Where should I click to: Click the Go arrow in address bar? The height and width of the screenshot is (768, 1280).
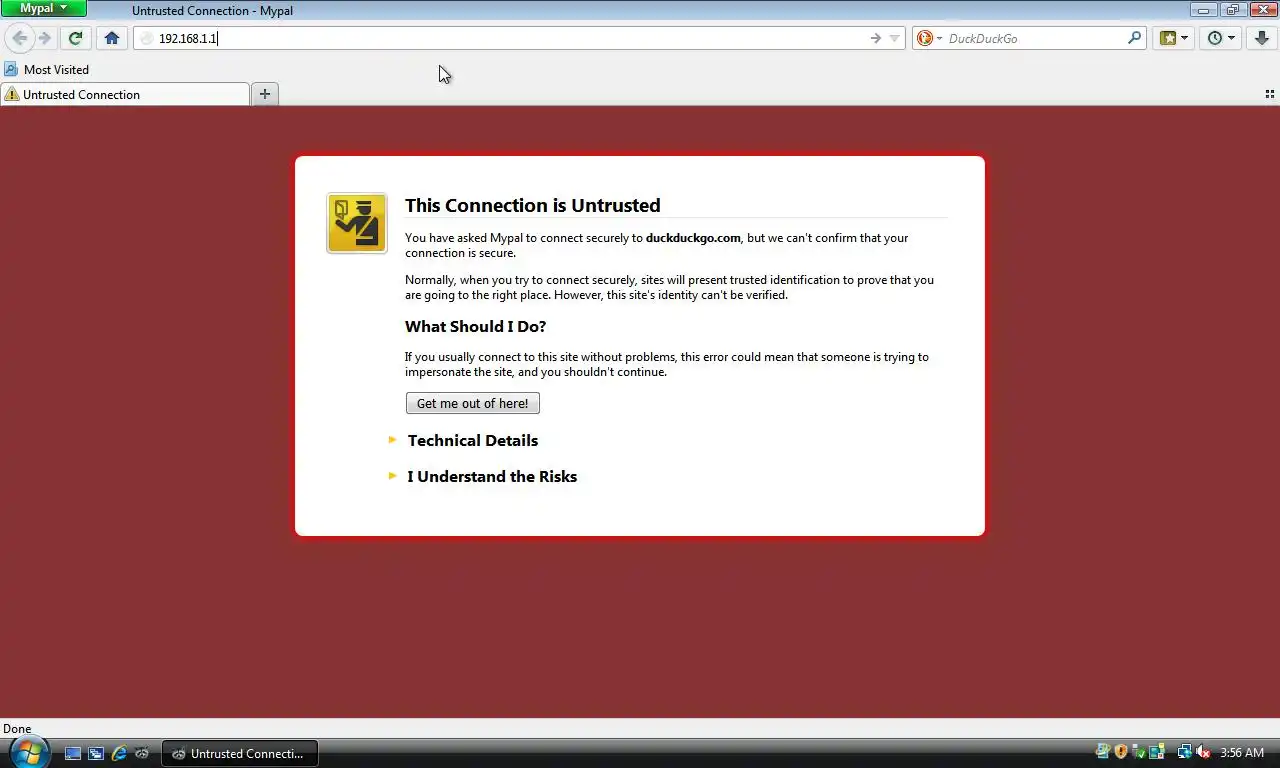875,38
